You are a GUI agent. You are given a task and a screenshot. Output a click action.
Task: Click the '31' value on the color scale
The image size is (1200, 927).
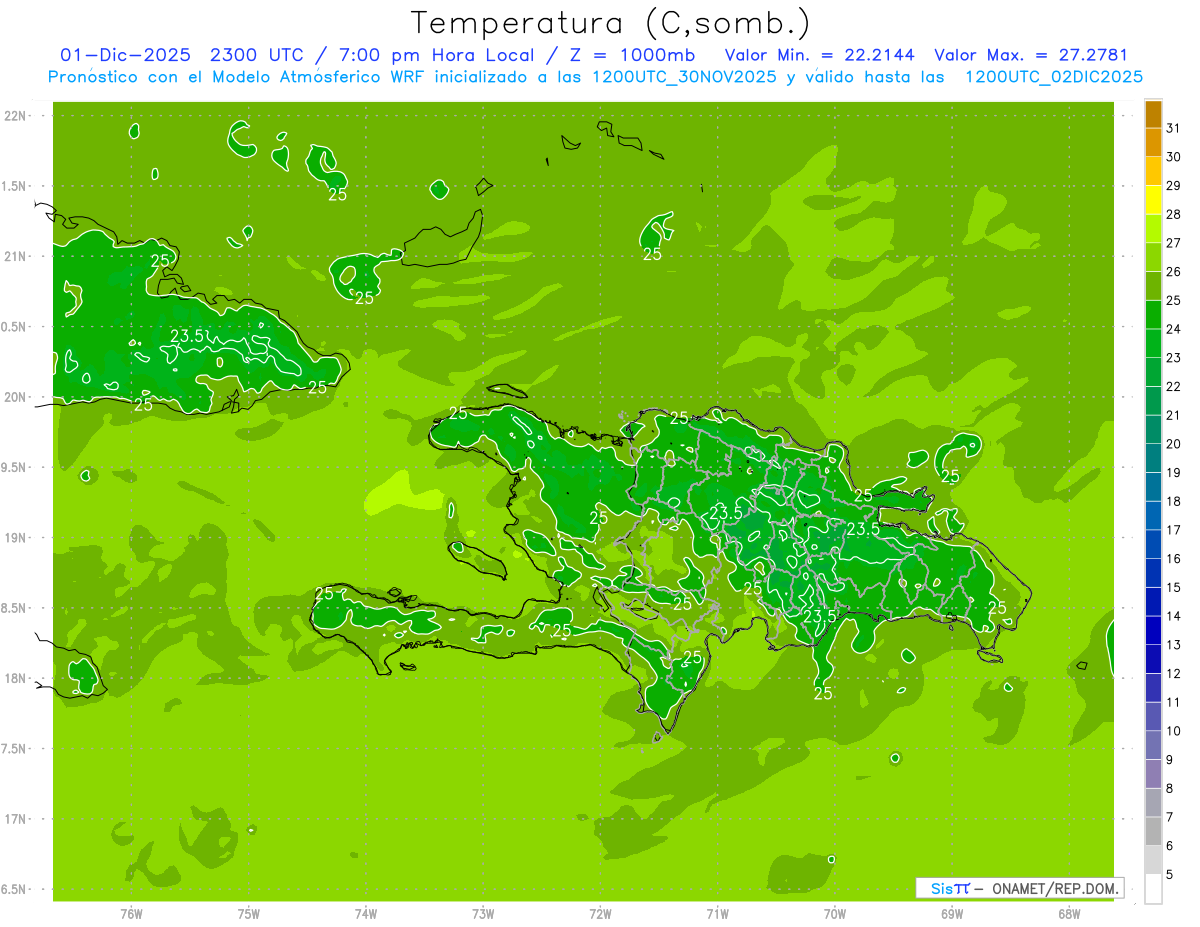1173,128
